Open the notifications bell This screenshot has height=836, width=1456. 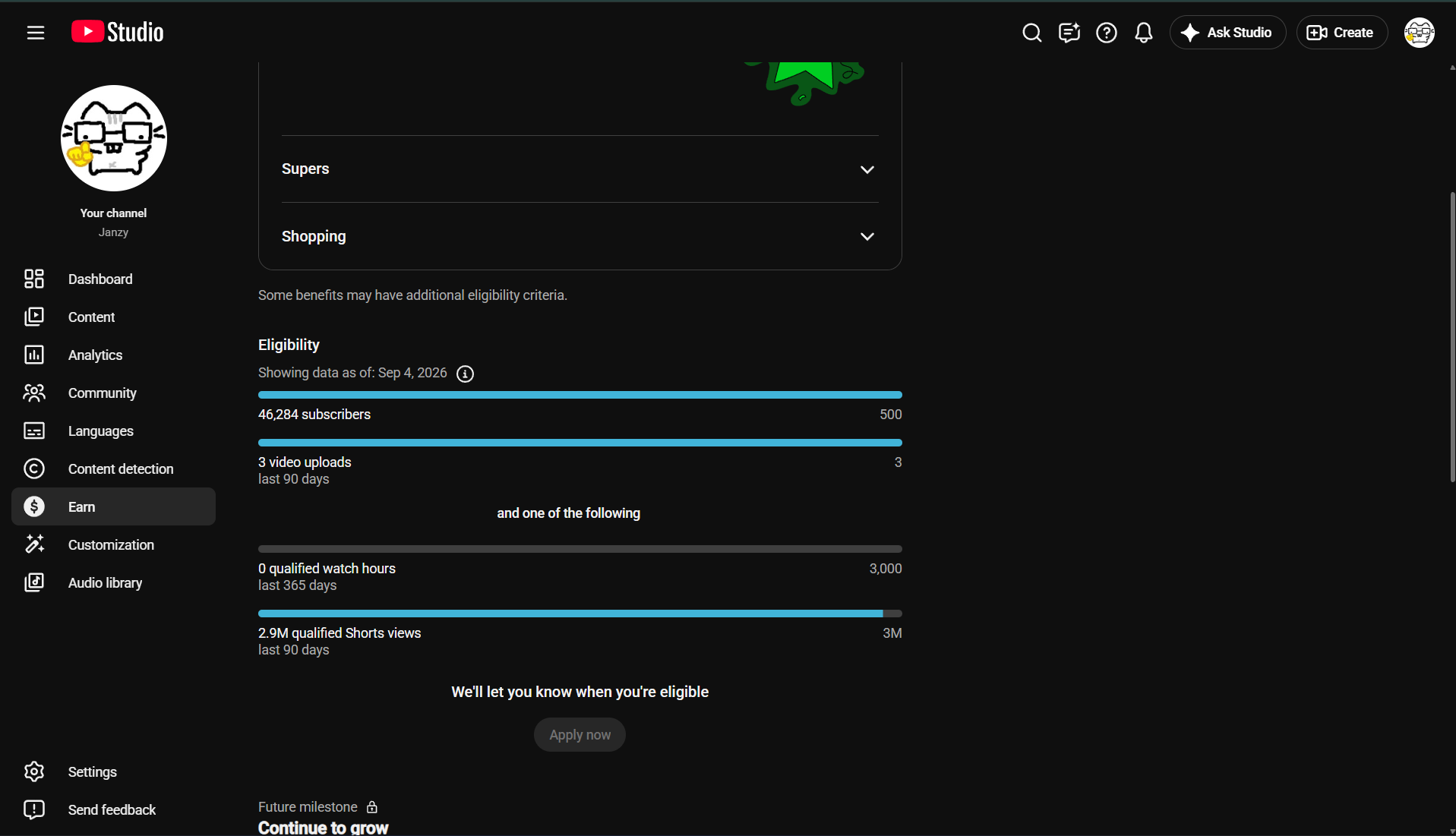coord(1144,33)
